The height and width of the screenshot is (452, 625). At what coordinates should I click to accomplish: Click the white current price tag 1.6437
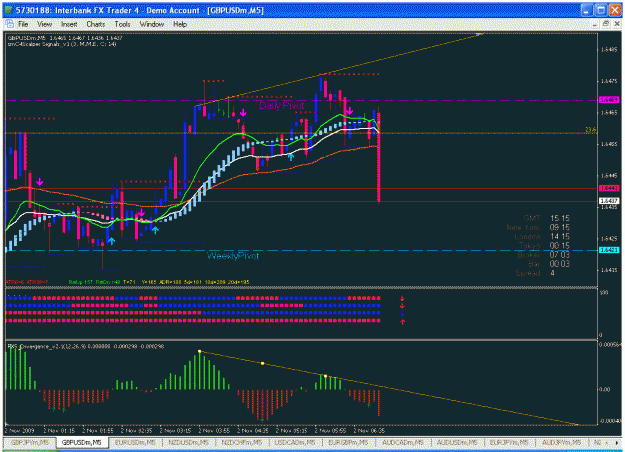pyautogui.click(x=609, y=201)
